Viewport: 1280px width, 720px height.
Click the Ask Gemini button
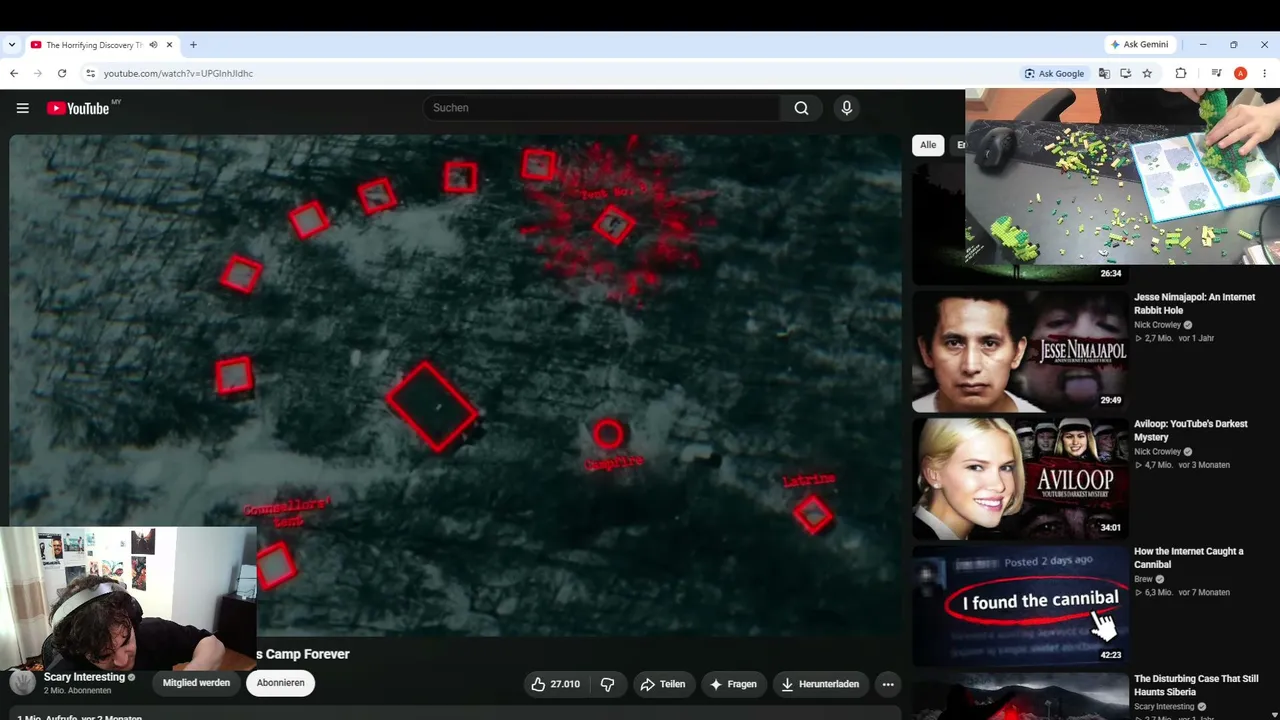(1139, 45)
